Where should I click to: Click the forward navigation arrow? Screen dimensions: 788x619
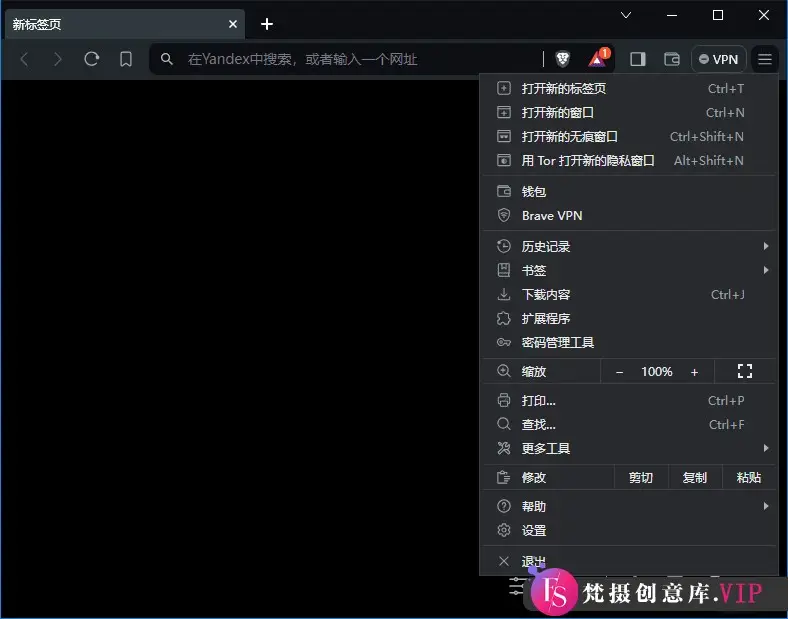point(58,59)
